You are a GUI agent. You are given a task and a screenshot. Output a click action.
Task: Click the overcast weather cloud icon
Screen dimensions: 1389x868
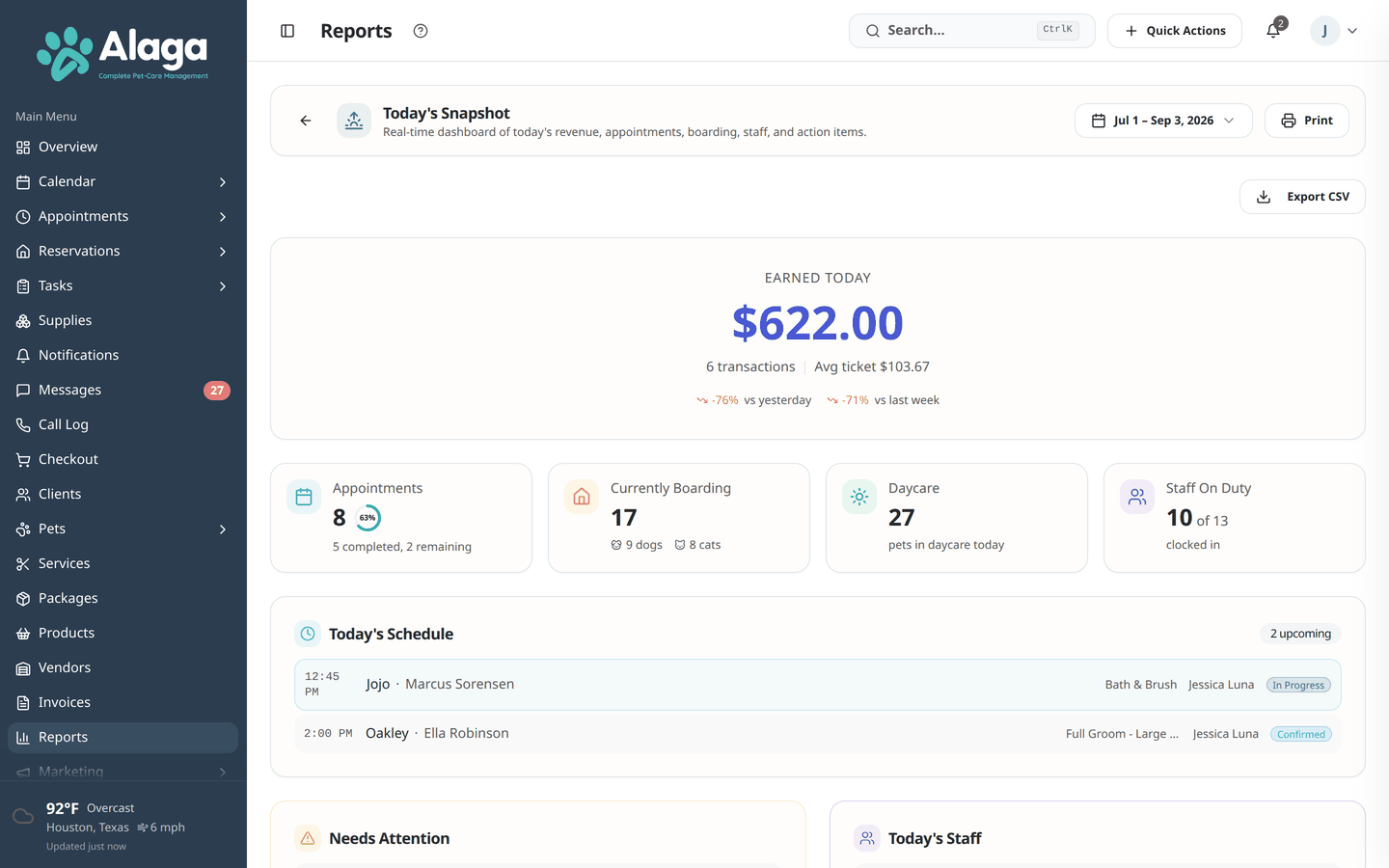[x=23, y=817]
